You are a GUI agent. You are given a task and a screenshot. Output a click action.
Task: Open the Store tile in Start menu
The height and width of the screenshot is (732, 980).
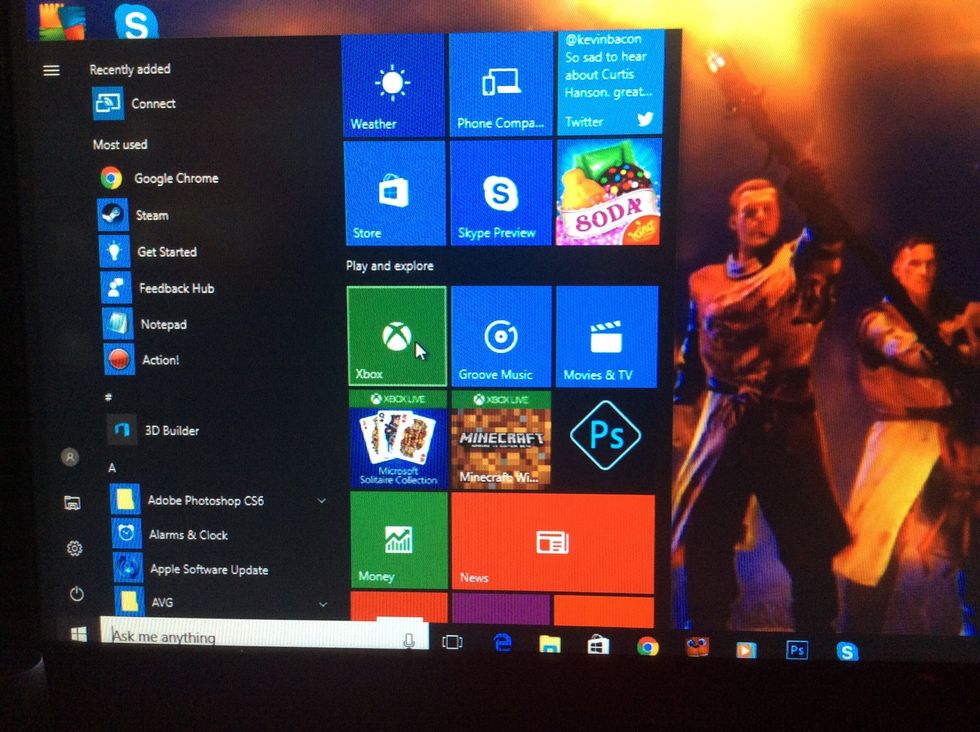click(x=395, y=193)
